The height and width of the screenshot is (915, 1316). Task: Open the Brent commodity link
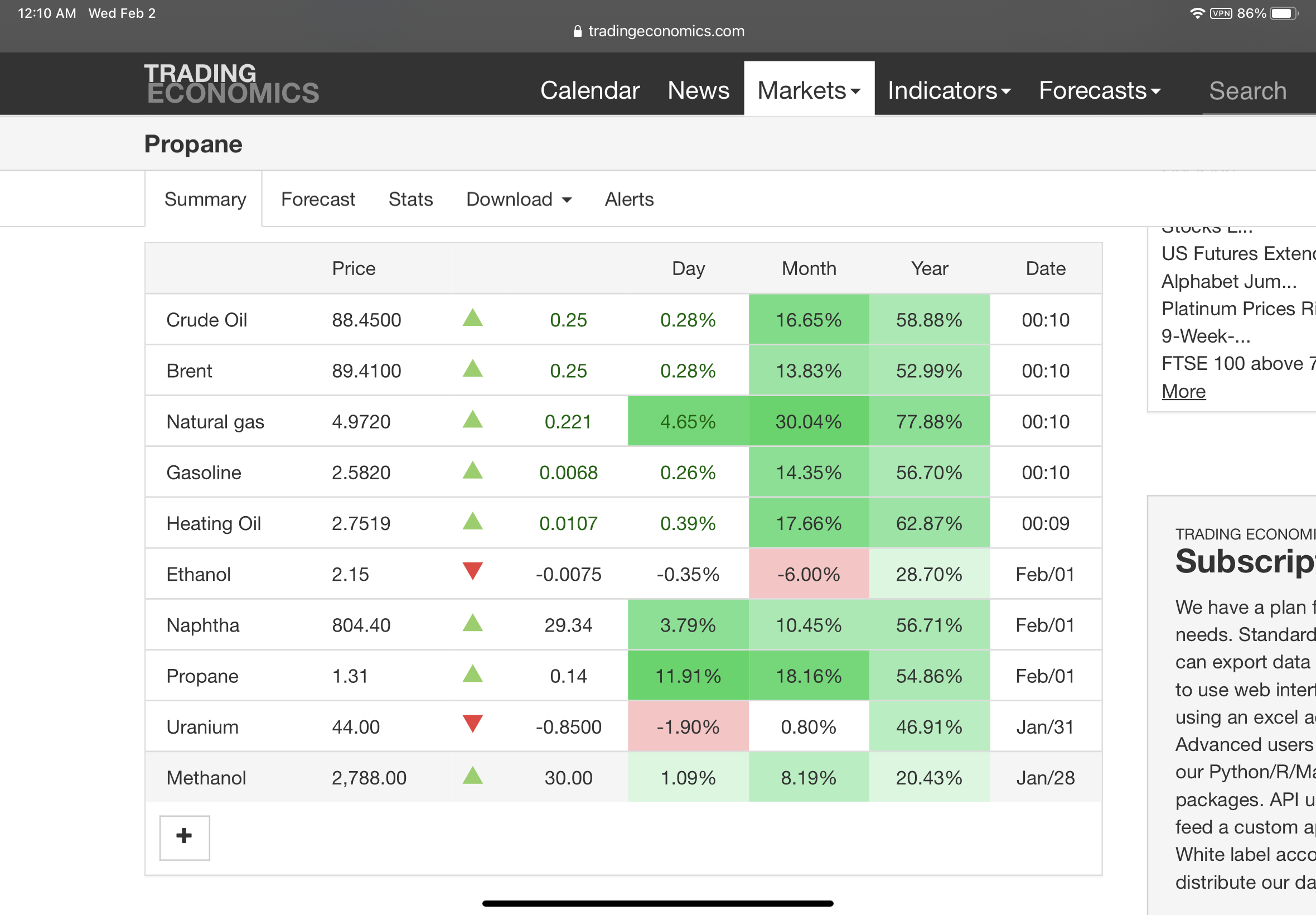(189, 370)
